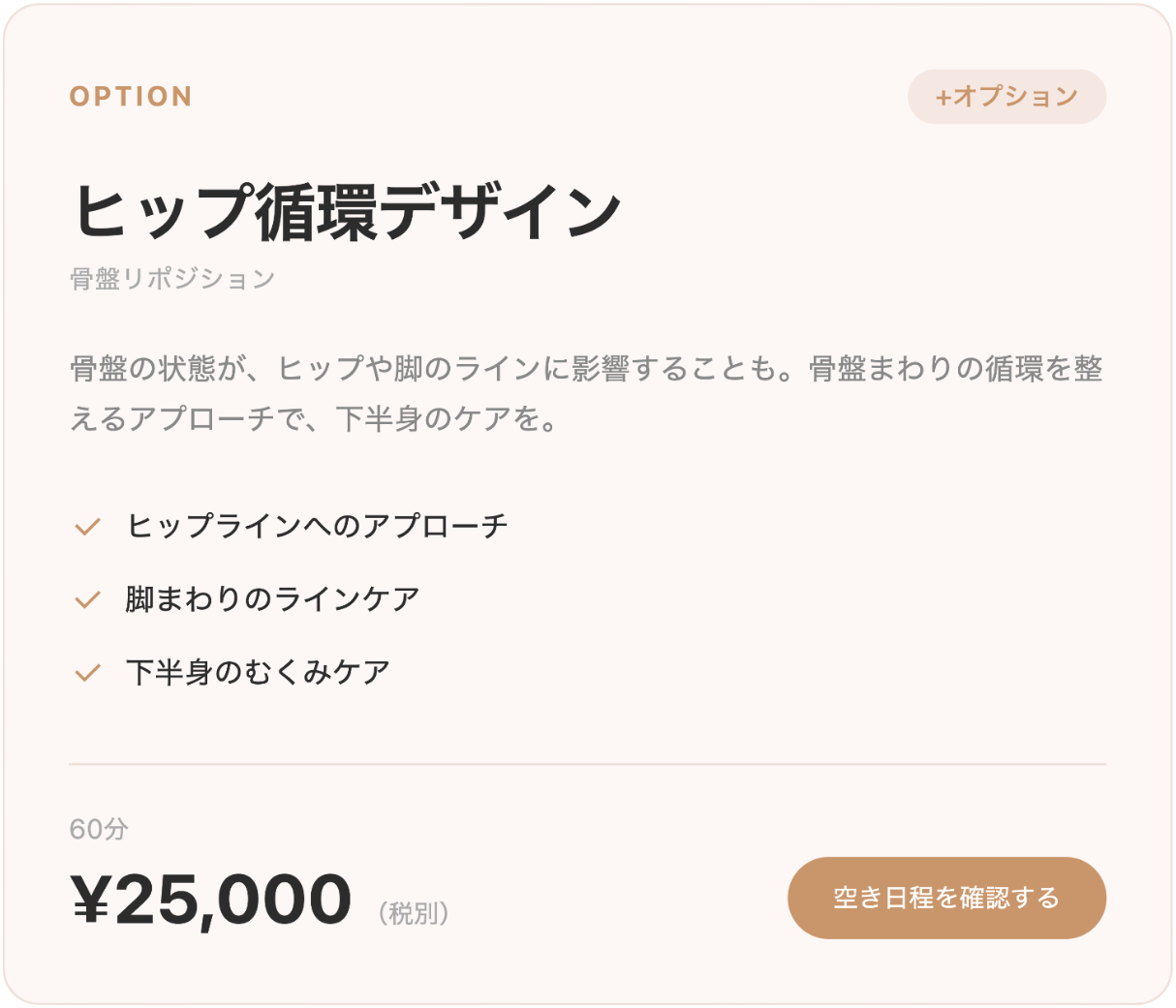Click the (税別) tax note
This screenshot has width=1176, height=1008.
[x=414, y=913]
